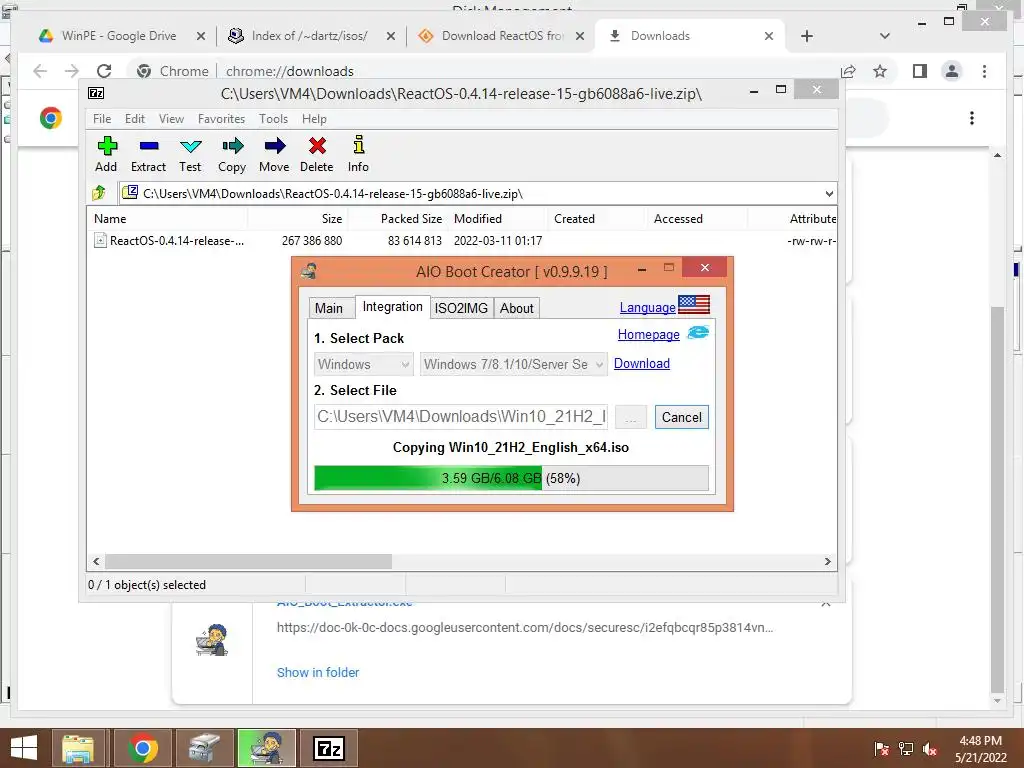
Task: Click the red Delete icon in 7-Zip
Action: point(317,155)
